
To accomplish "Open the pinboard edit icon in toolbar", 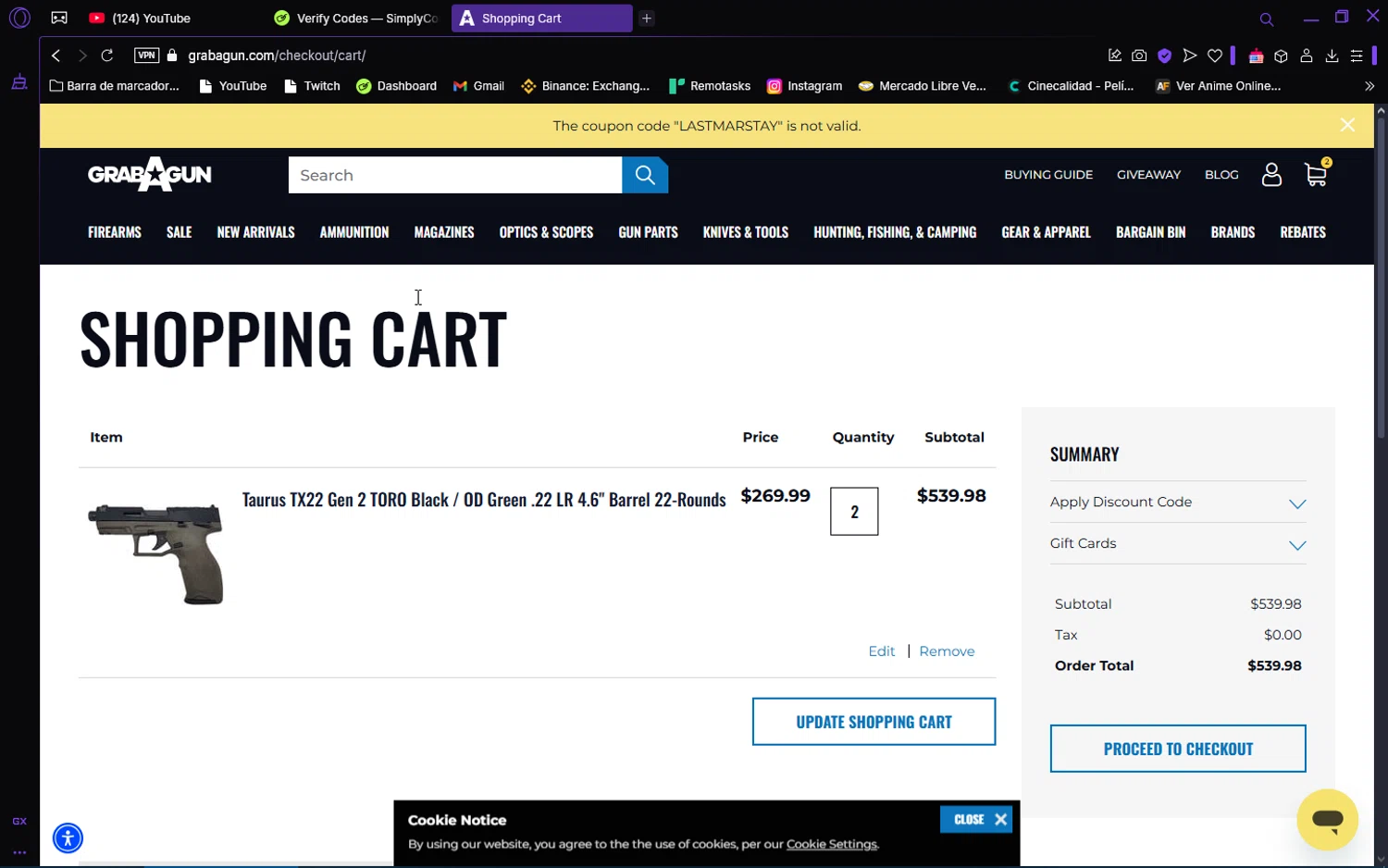I will pyautogui.click(x=1114, y=56).
